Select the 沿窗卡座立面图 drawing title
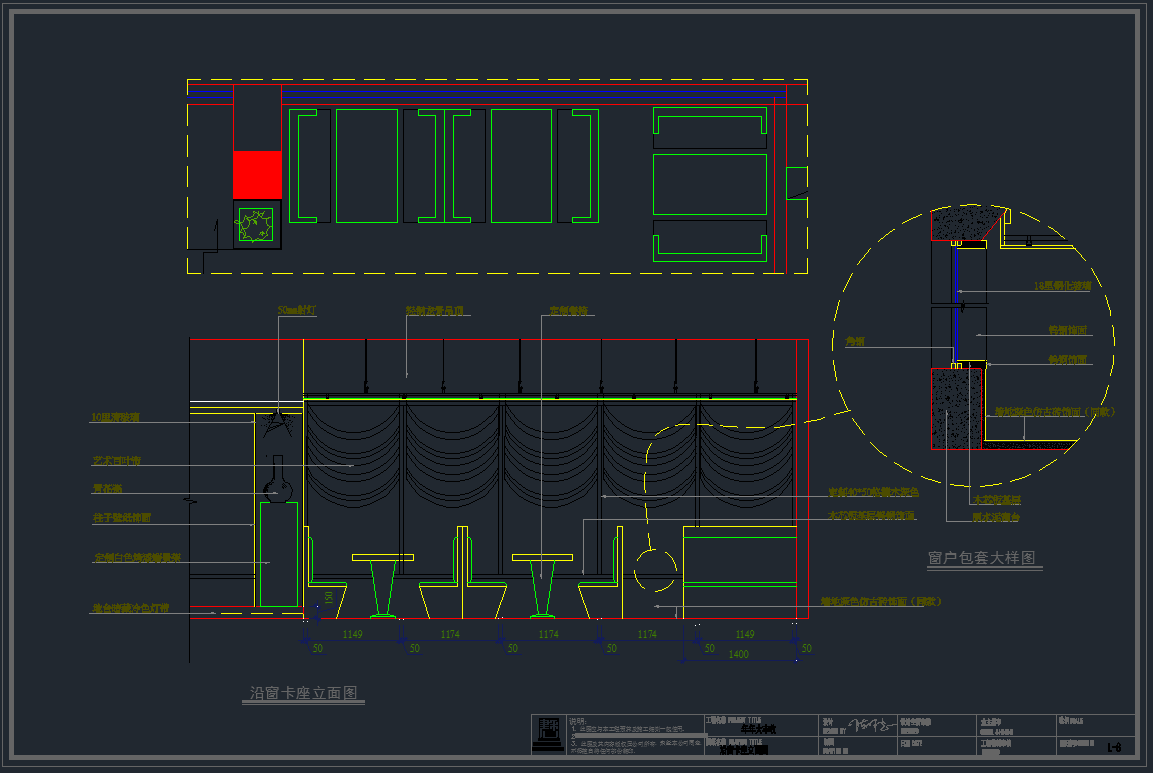 click(304, 693)
